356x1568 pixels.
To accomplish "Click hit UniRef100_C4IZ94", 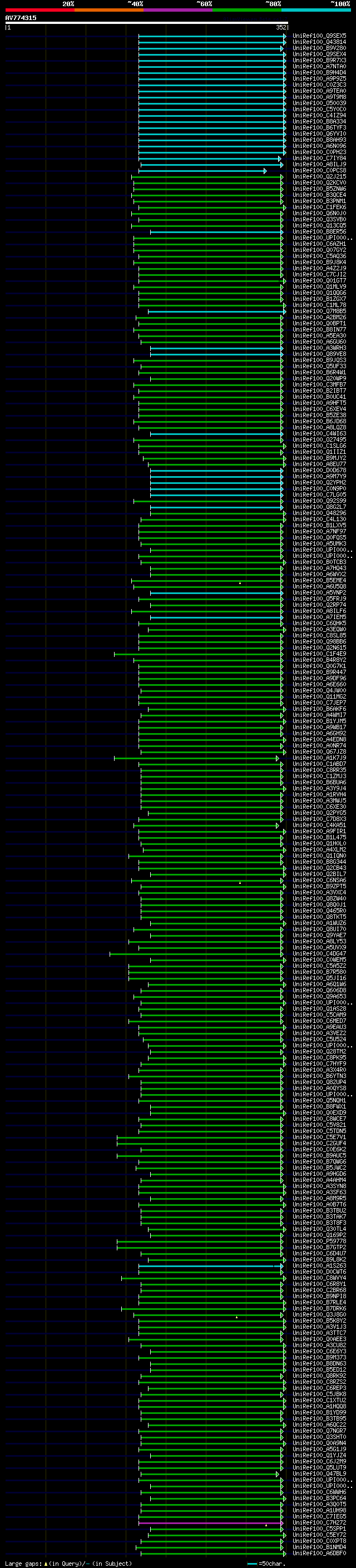I will pos(319,115).
